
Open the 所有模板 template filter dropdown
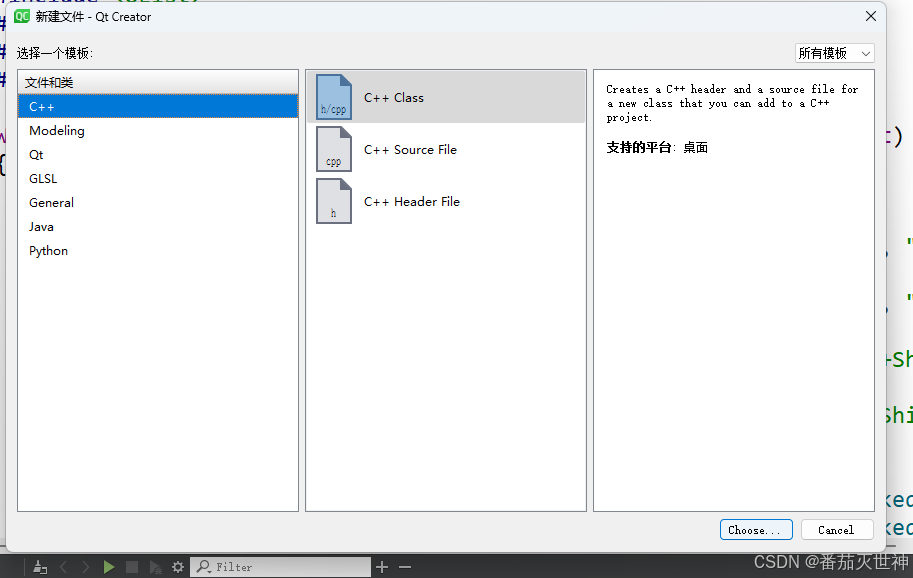[x=834, y=52]
